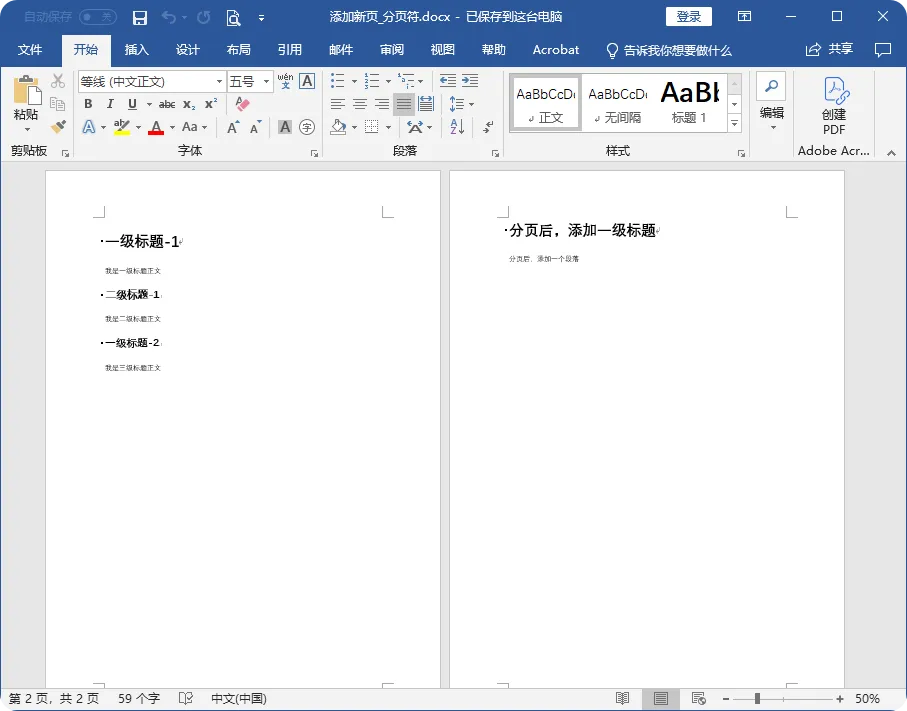The height and width of the screenshot is (711, 907).
Task: Open the font size 五号 dropdown
Action: pos(266,82)
